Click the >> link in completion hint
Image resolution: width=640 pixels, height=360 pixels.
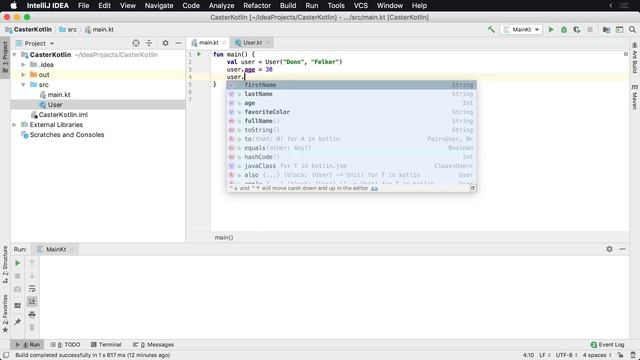(374, 188)
